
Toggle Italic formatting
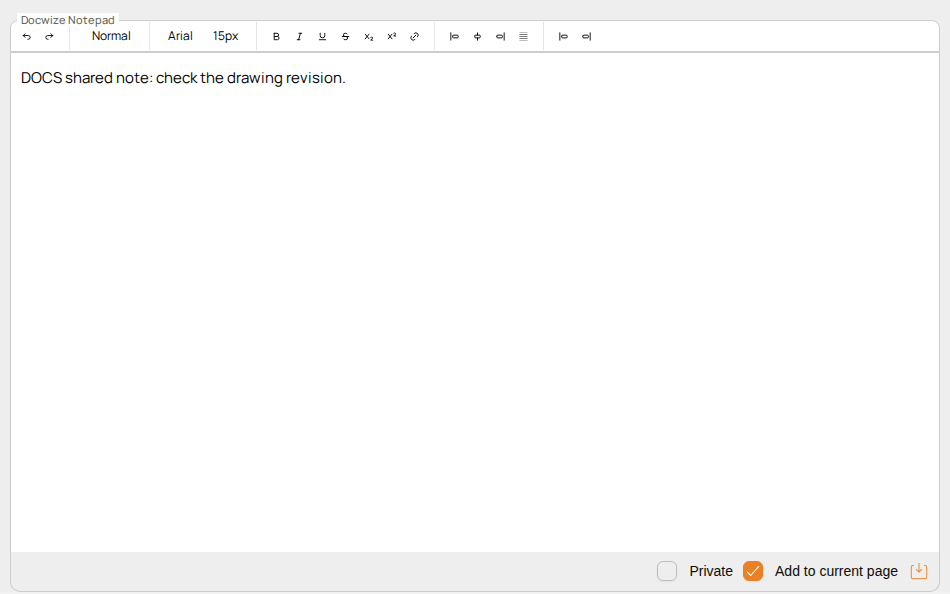tap(299, 36)
